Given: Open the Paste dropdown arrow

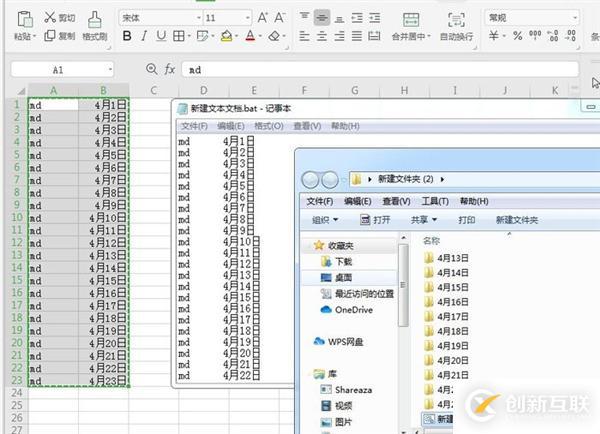Looking at the screenshot, I should 34,37.
